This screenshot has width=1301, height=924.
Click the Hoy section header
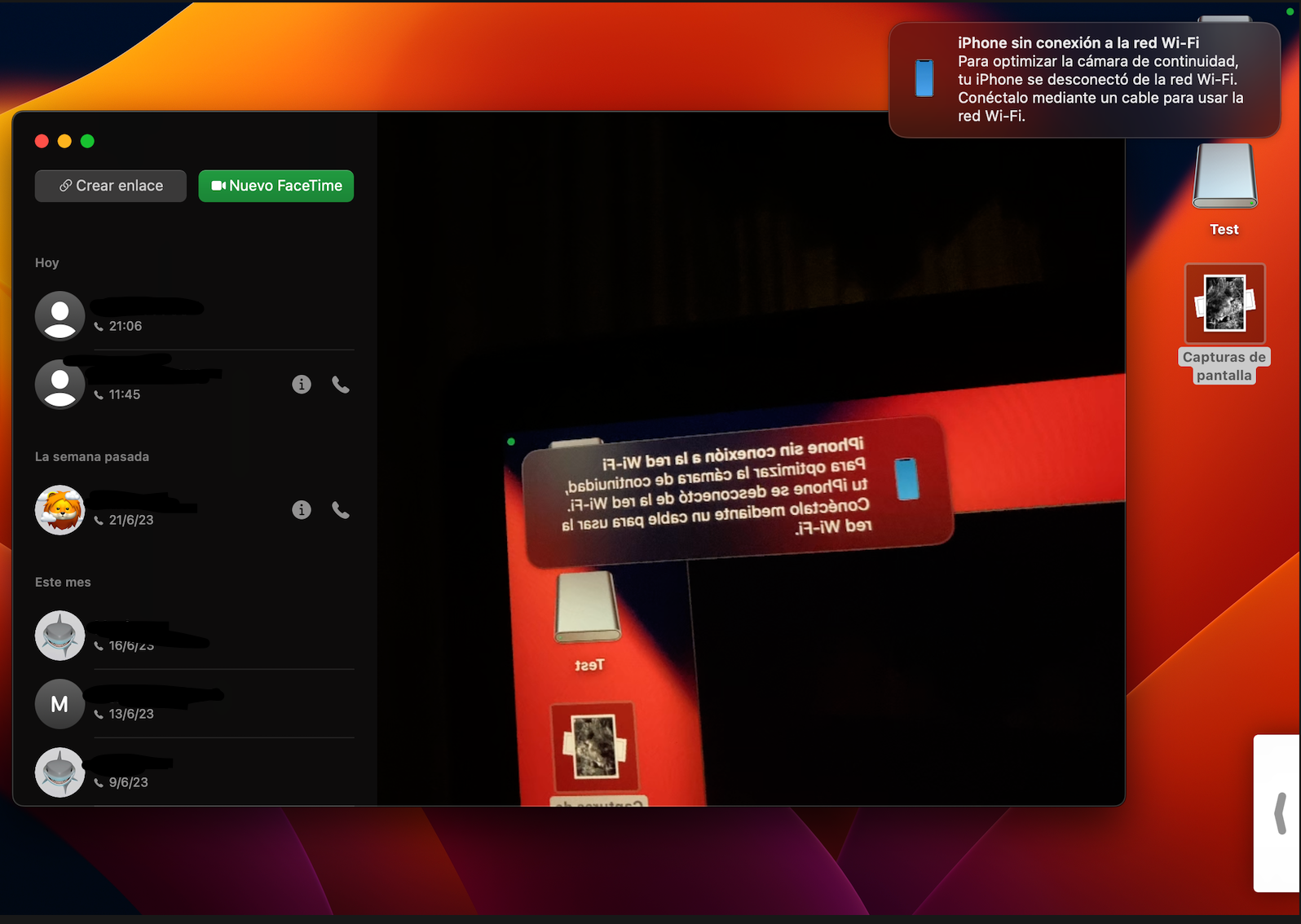pos(47,262)
